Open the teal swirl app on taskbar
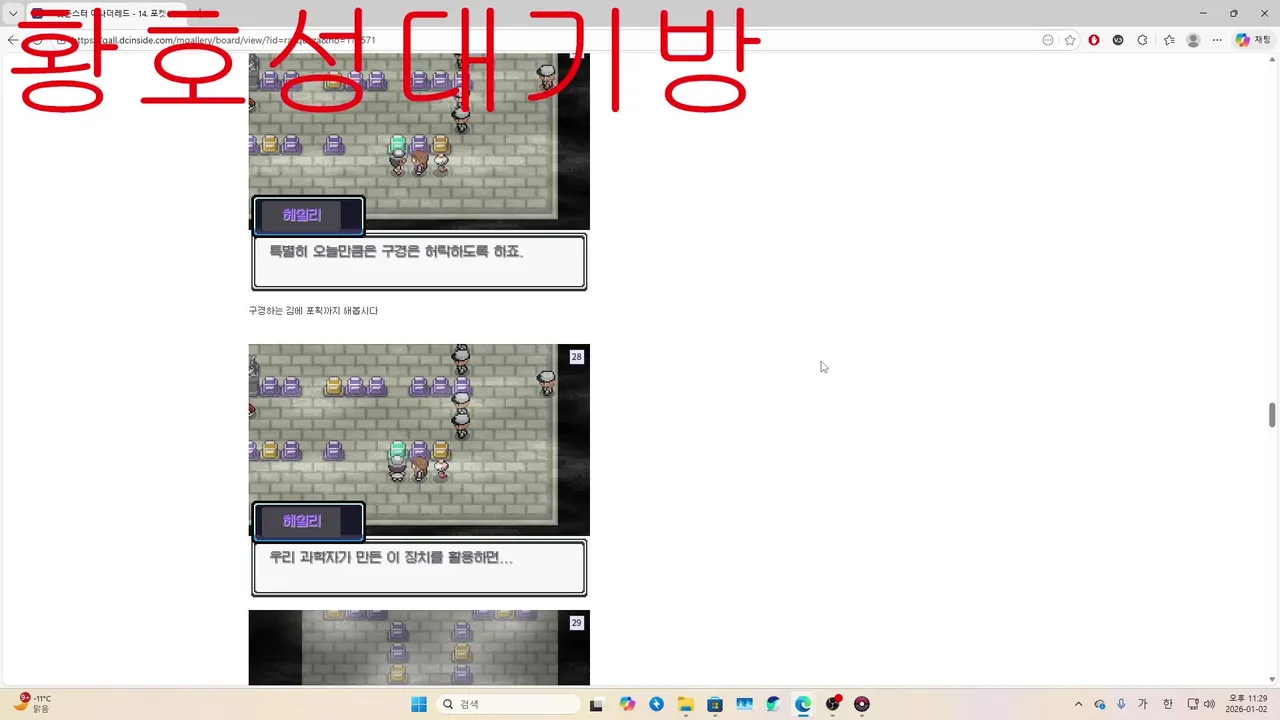Image resolution: width=1280 pixels, height=720 pixels. click(x=773, y=704)
